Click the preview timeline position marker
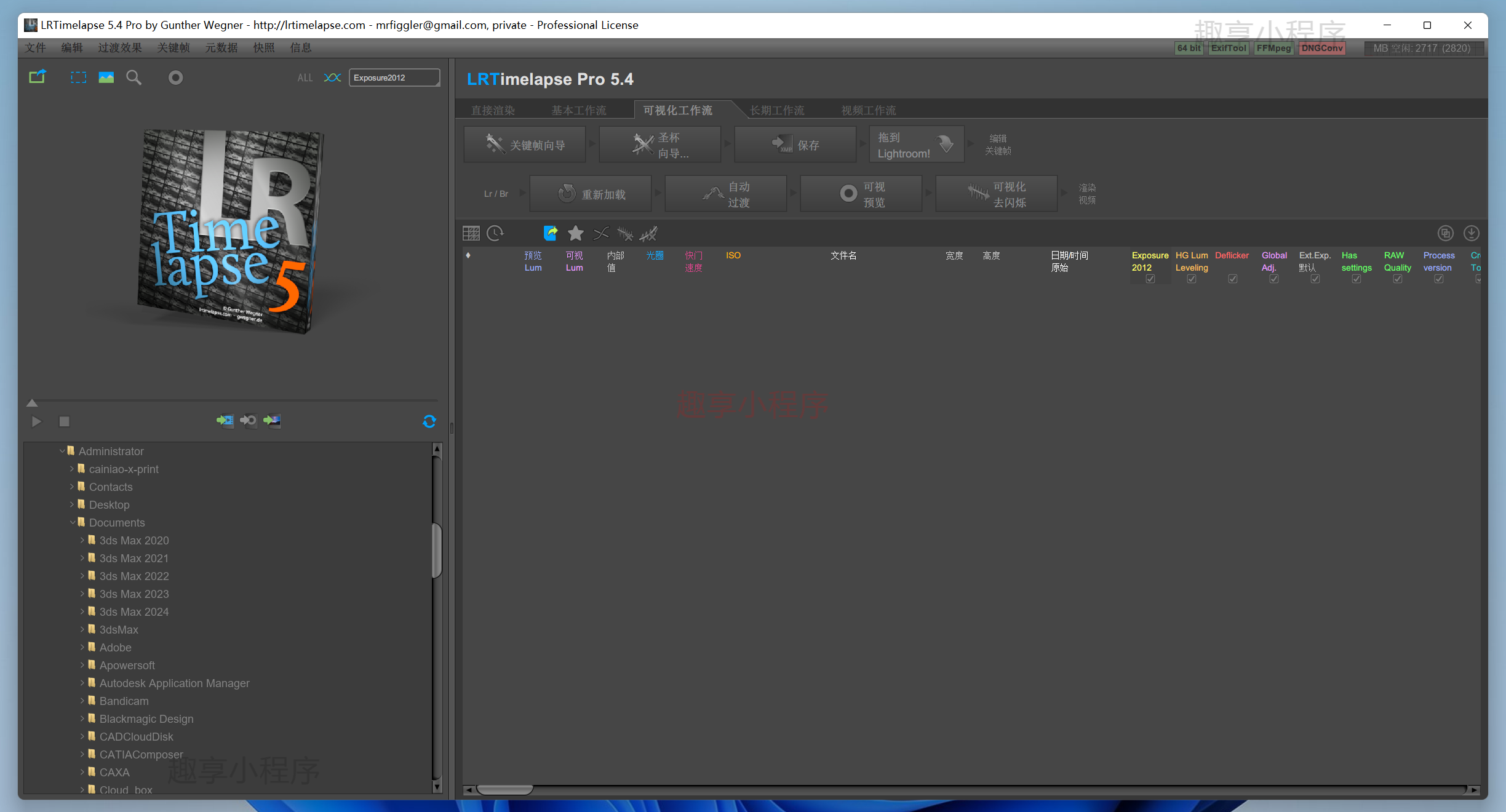Image resolution: width=1506 pixels, height=812 pixels. pyautogui.click(x=32, y=403)
